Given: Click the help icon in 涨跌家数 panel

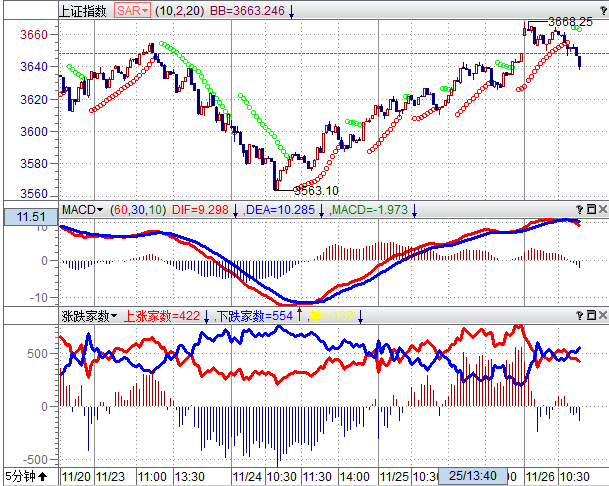Looking at the screenshot, I should 579,315.
